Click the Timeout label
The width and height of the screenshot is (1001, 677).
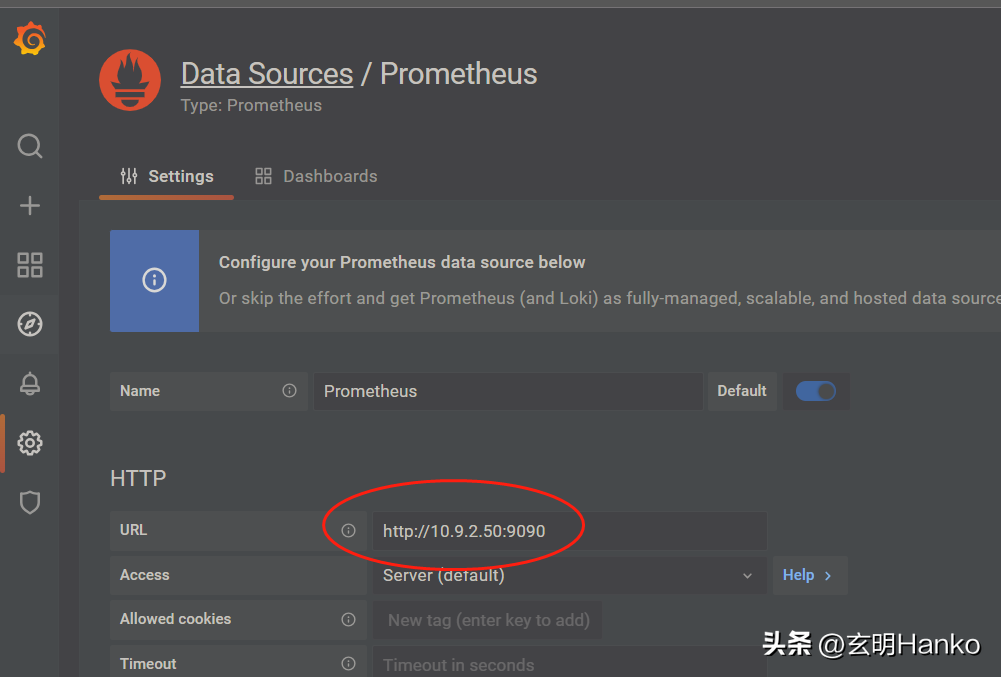tap(148, 664)
